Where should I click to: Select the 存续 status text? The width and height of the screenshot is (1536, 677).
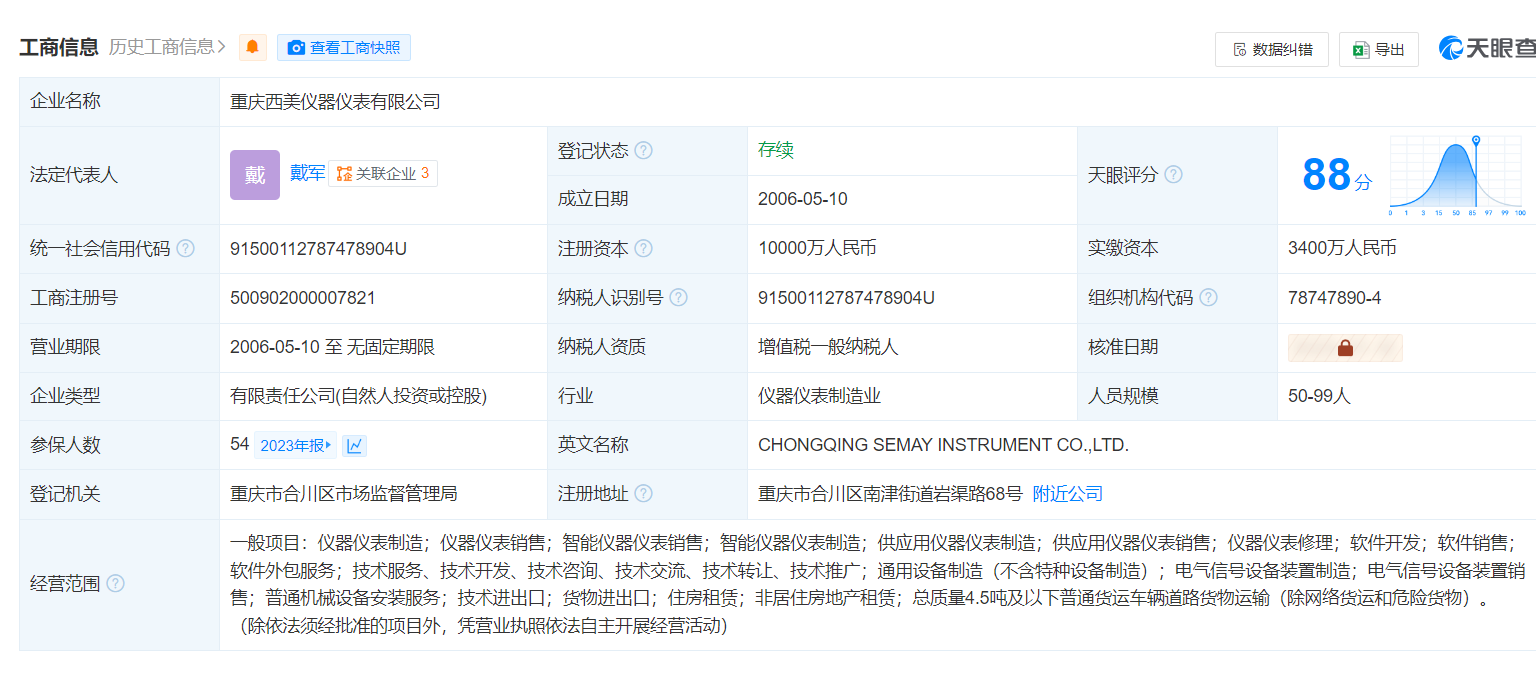coord(776,151)
